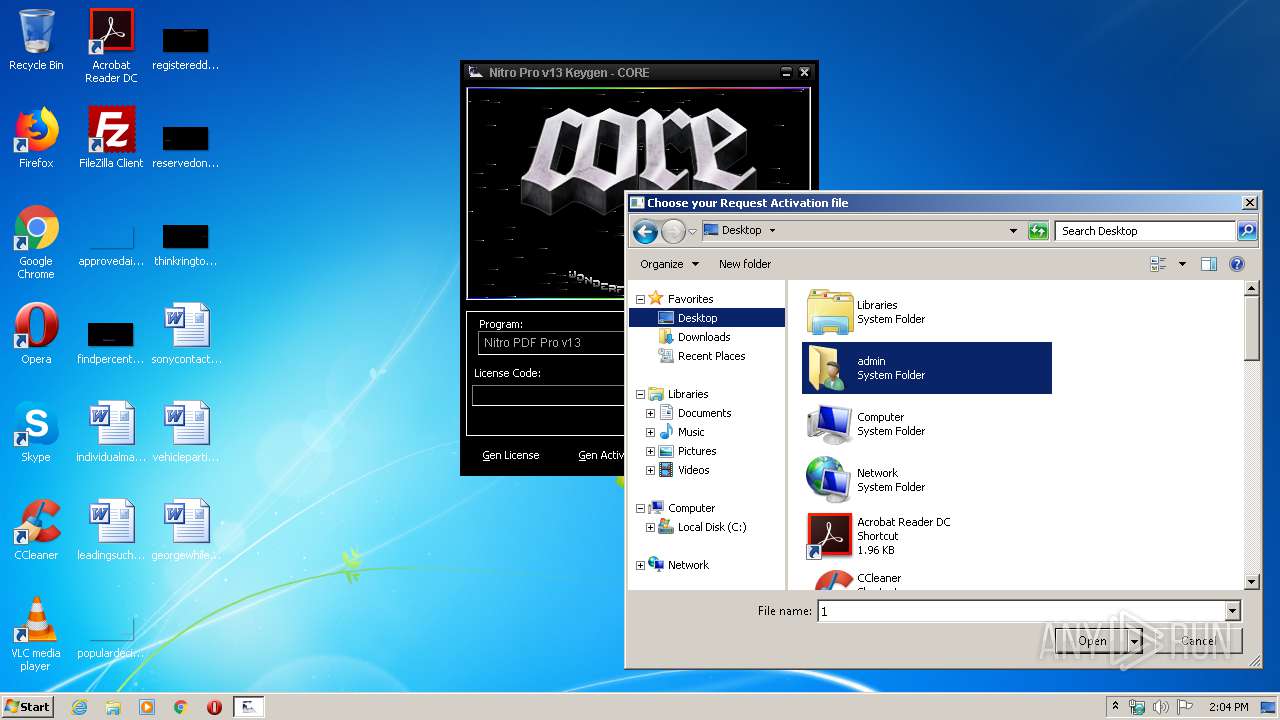Image resolution: width=1280 pixels, height=720 pixels.
Task: Open the Organize menu
Action: click(669, 264)
